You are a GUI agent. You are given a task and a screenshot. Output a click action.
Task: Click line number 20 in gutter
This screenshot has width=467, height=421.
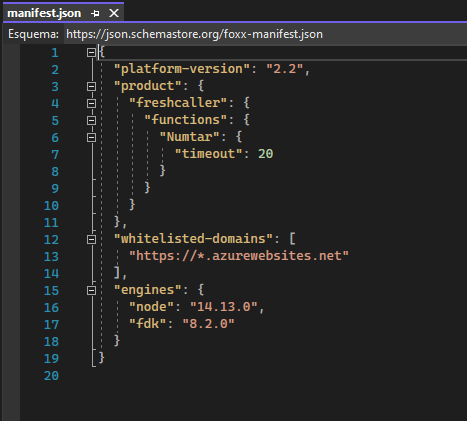[x=51, y=376]
